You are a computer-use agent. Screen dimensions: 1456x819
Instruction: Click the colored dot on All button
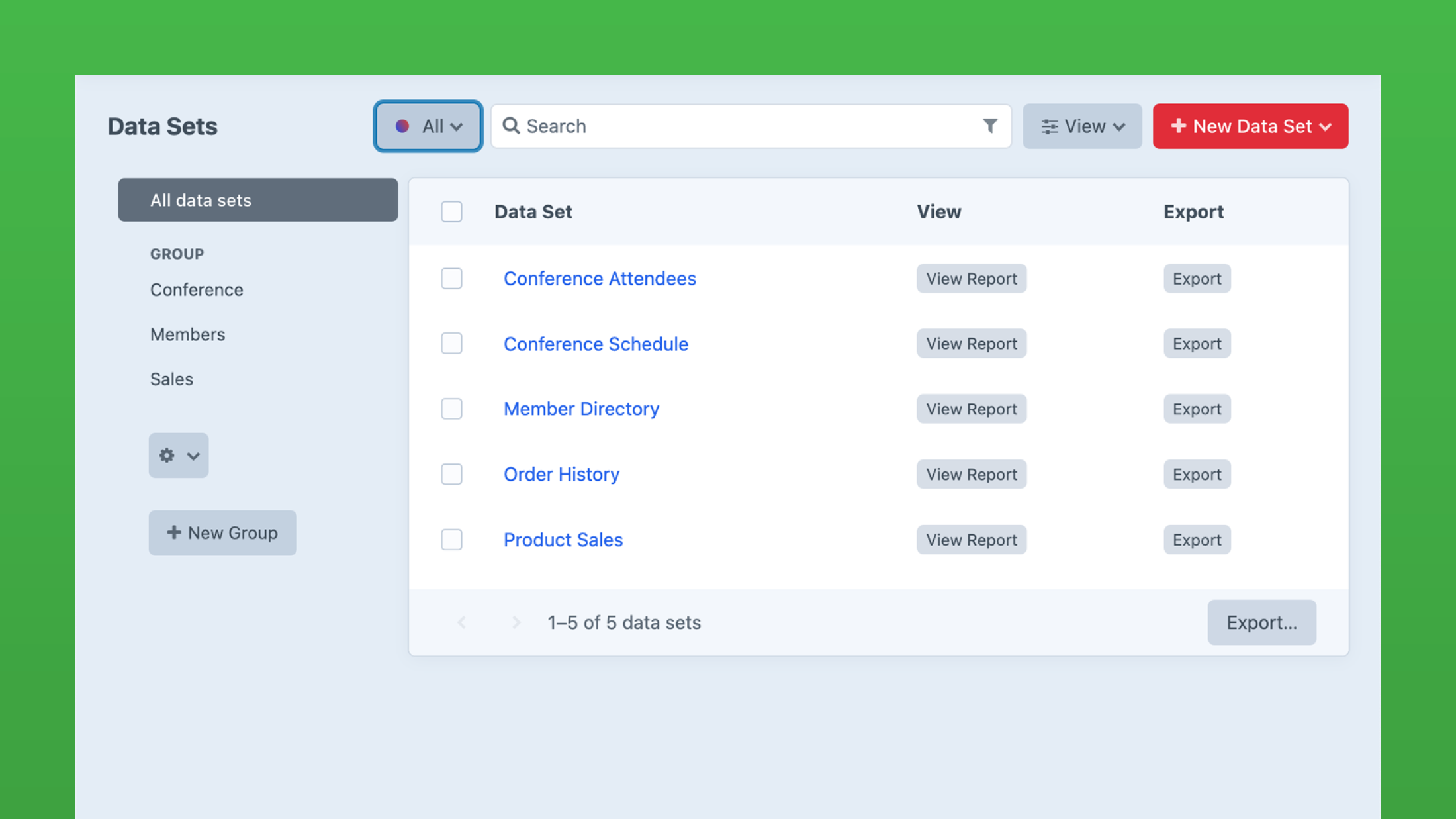[x=402, y=126]
